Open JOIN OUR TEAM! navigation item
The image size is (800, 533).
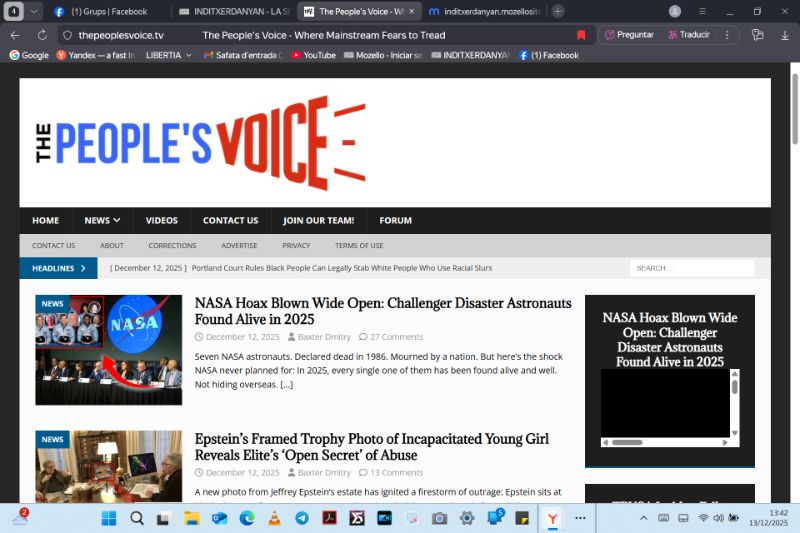click(x=318, y=220)
